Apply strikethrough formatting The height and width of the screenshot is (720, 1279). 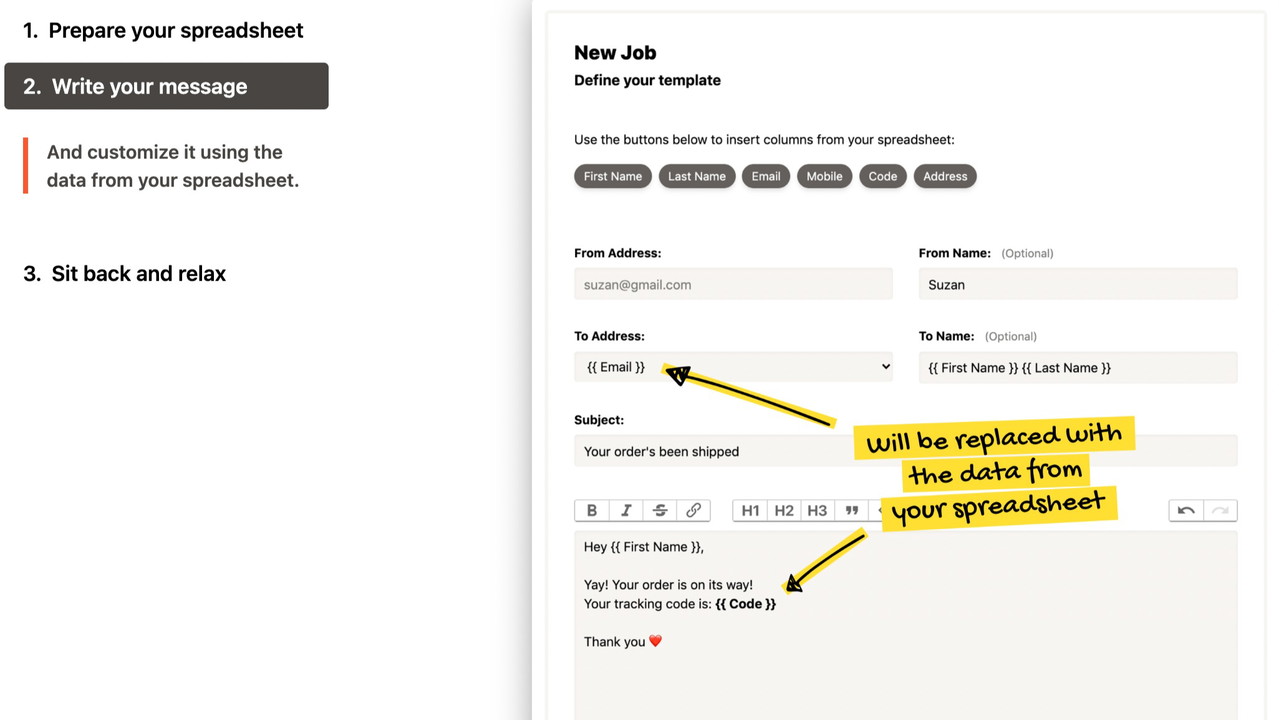pos(660,510)
